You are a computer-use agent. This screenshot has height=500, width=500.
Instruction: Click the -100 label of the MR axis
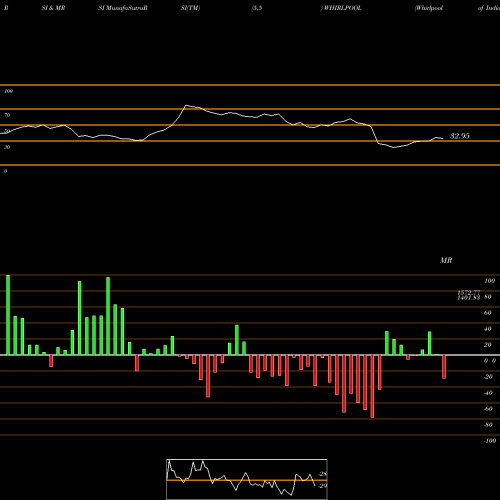(489, 441)
